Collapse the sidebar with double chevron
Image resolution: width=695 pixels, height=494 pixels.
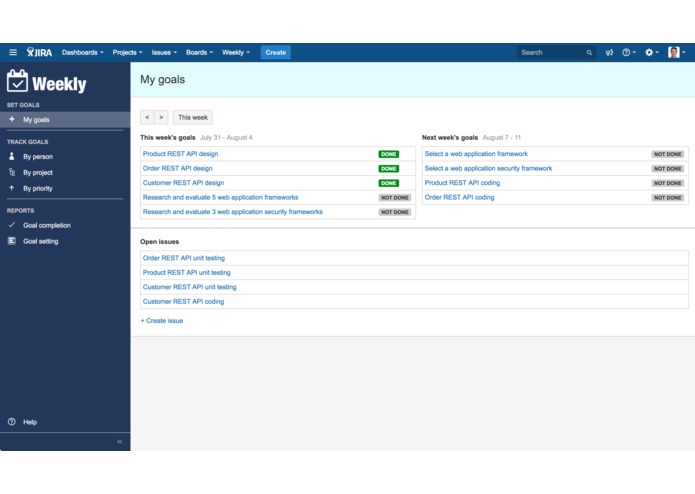(x=120, y=442)
